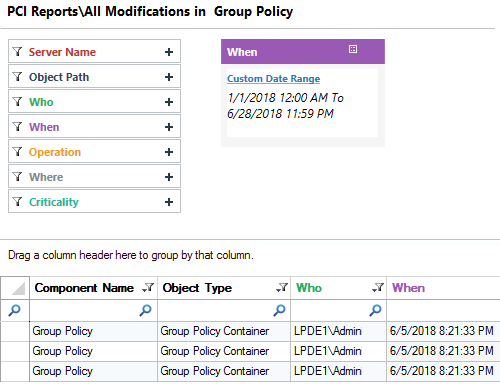Screen dimensions: 500x392
Task: Click the funnel icon next to Object Path
Action: (17, 76)
